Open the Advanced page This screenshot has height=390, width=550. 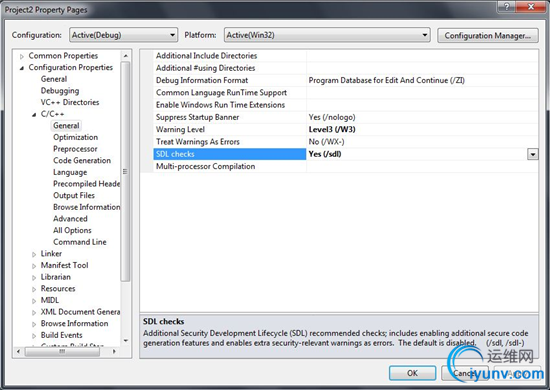[x=70, y=218]
